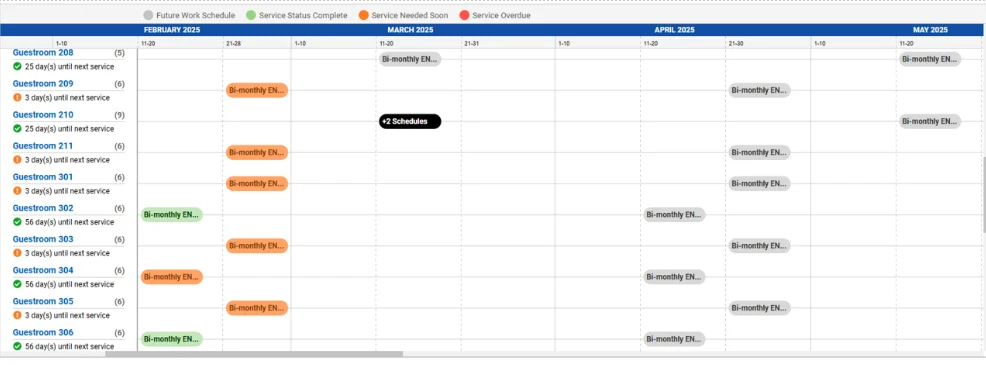This screenshot has width=986, height=365.
Task: Click orange warning icon under Guestroom 209
Action: (17, 98)
